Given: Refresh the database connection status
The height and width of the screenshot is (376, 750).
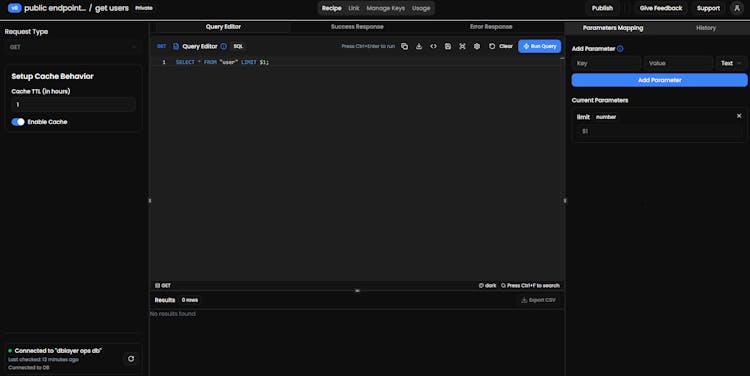Looking at the screenshot, I should (131, 359).
